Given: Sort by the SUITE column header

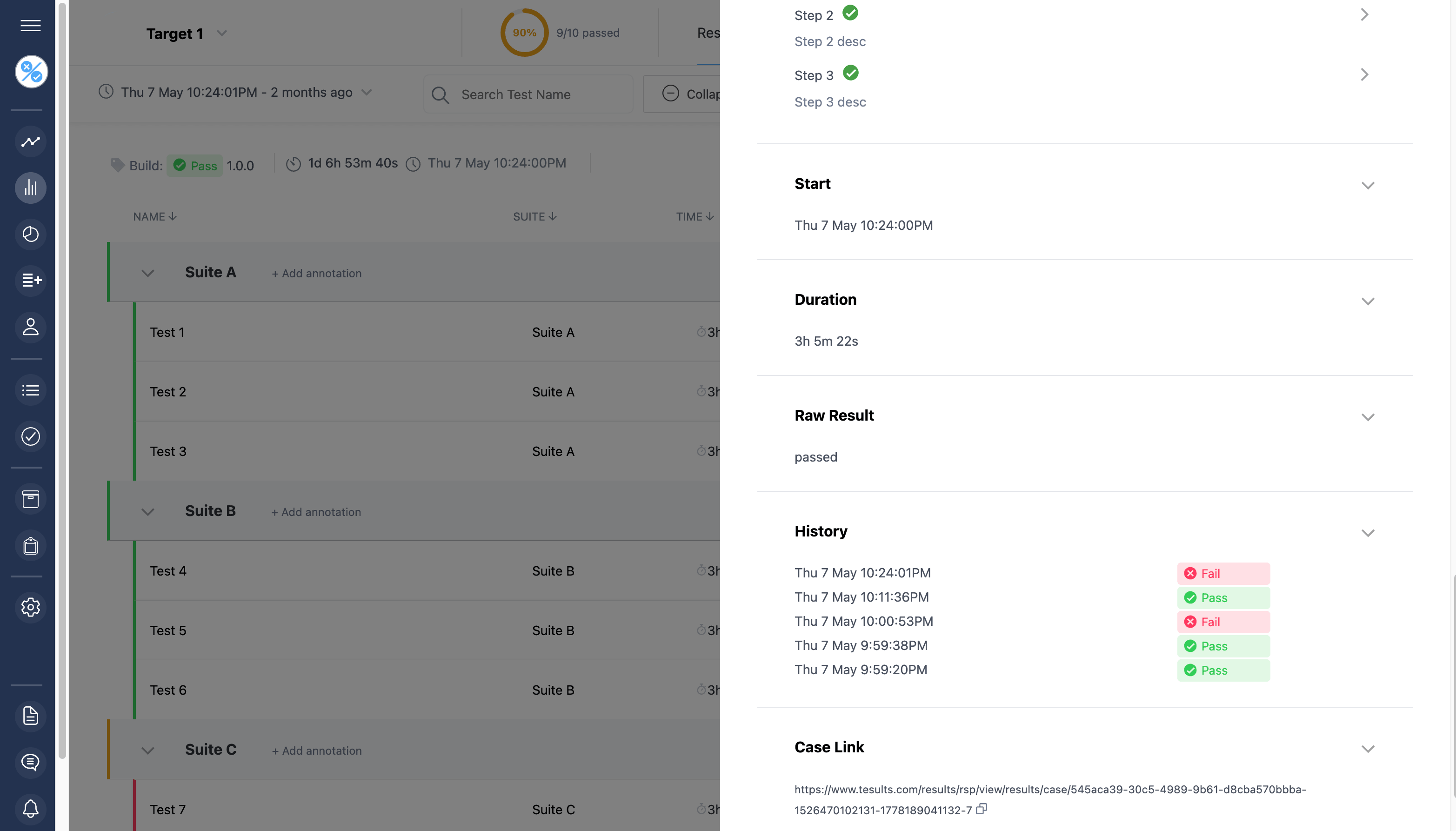Looking at the screenshot, I should (534, 217).
